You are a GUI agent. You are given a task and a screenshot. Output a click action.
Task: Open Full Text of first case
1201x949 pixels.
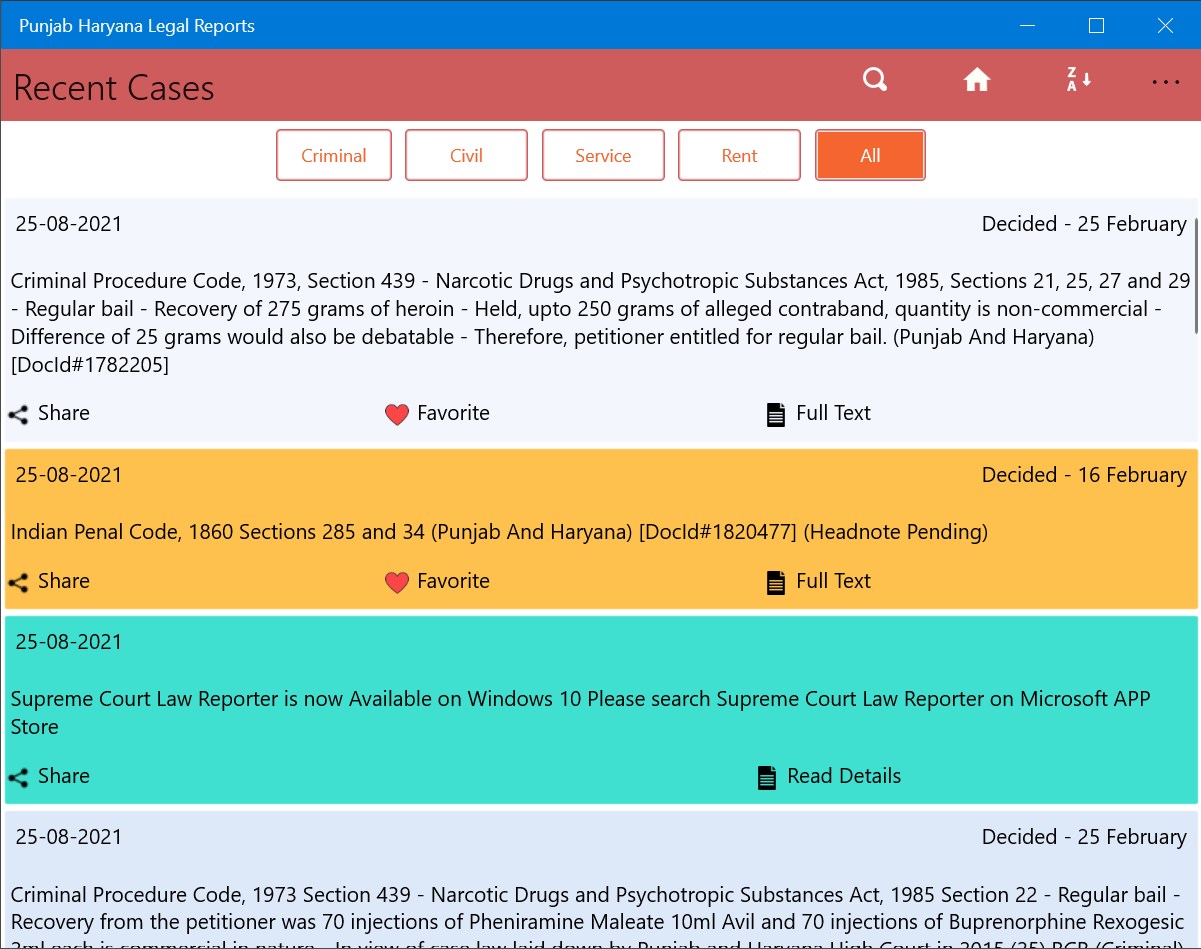click(818, 413)
